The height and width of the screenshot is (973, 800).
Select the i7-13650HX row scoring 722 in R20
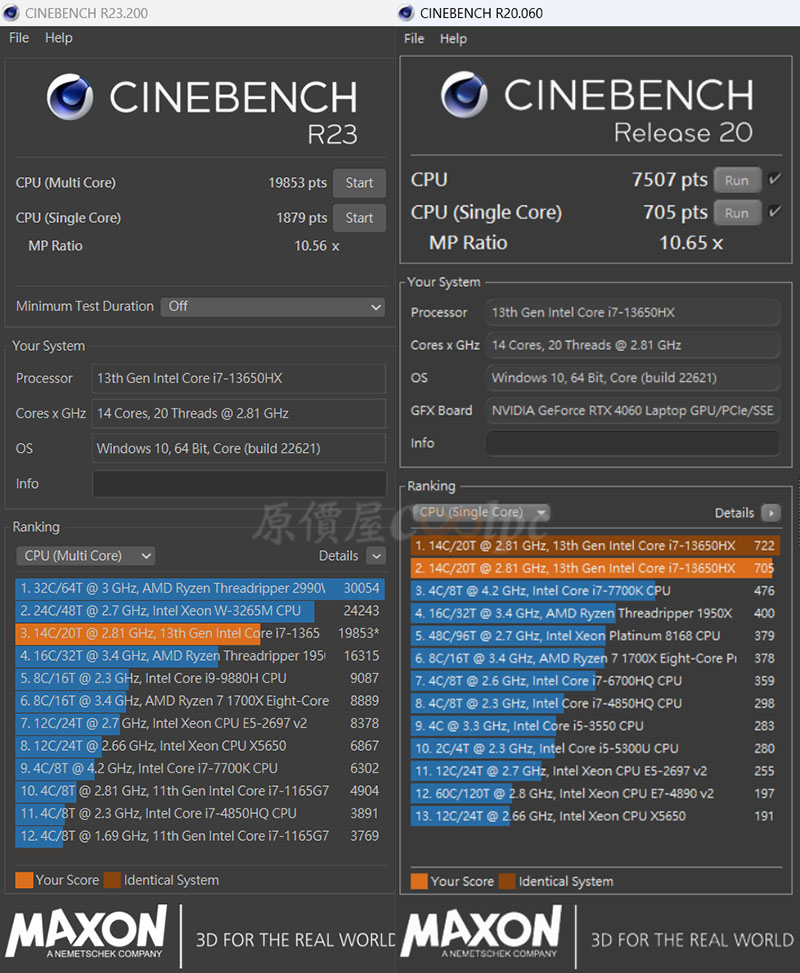(595, 546)
